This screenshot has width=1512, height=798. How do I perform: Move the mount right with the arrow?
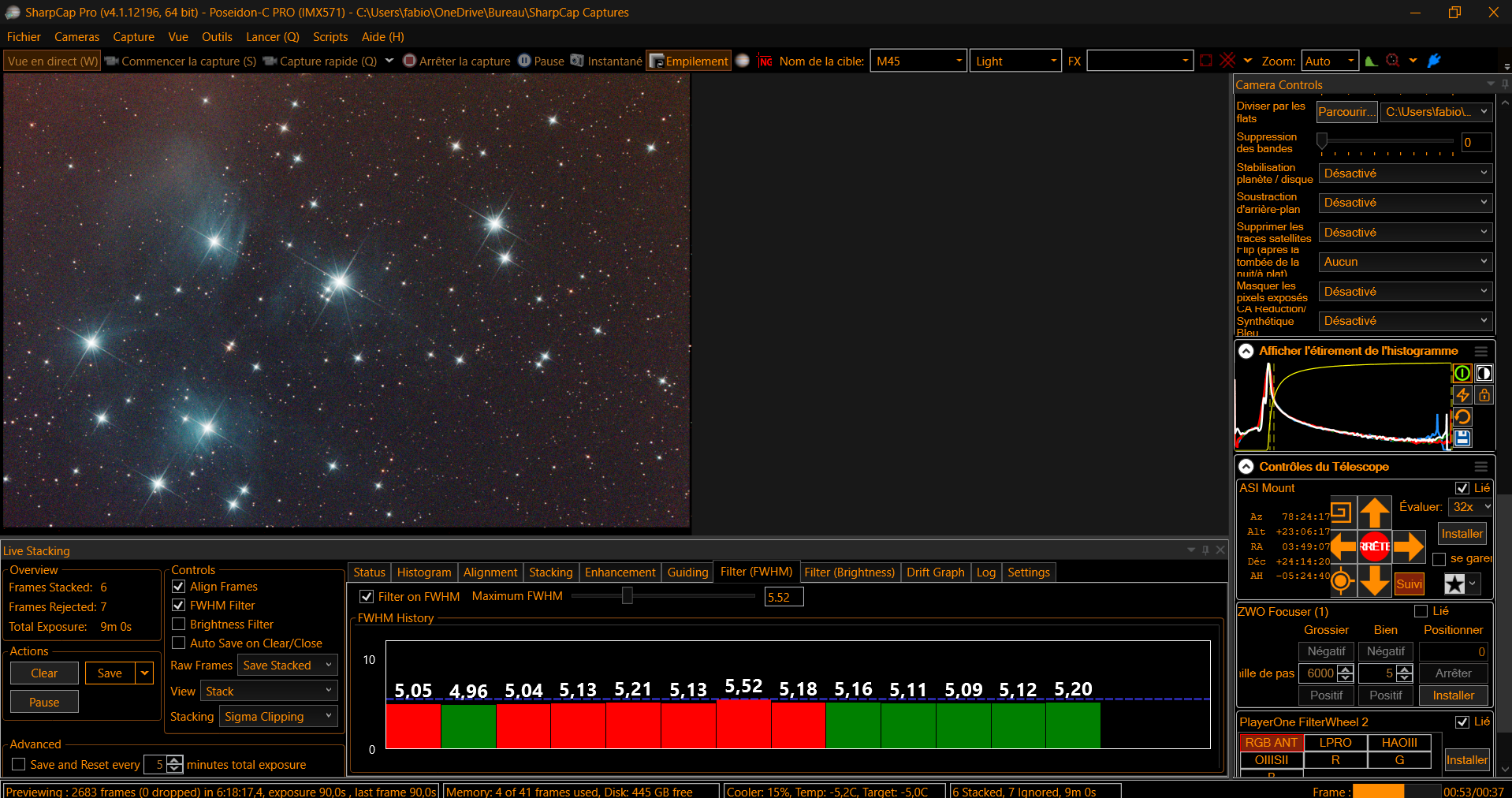pyautogui.click(x=1409, y=546)
